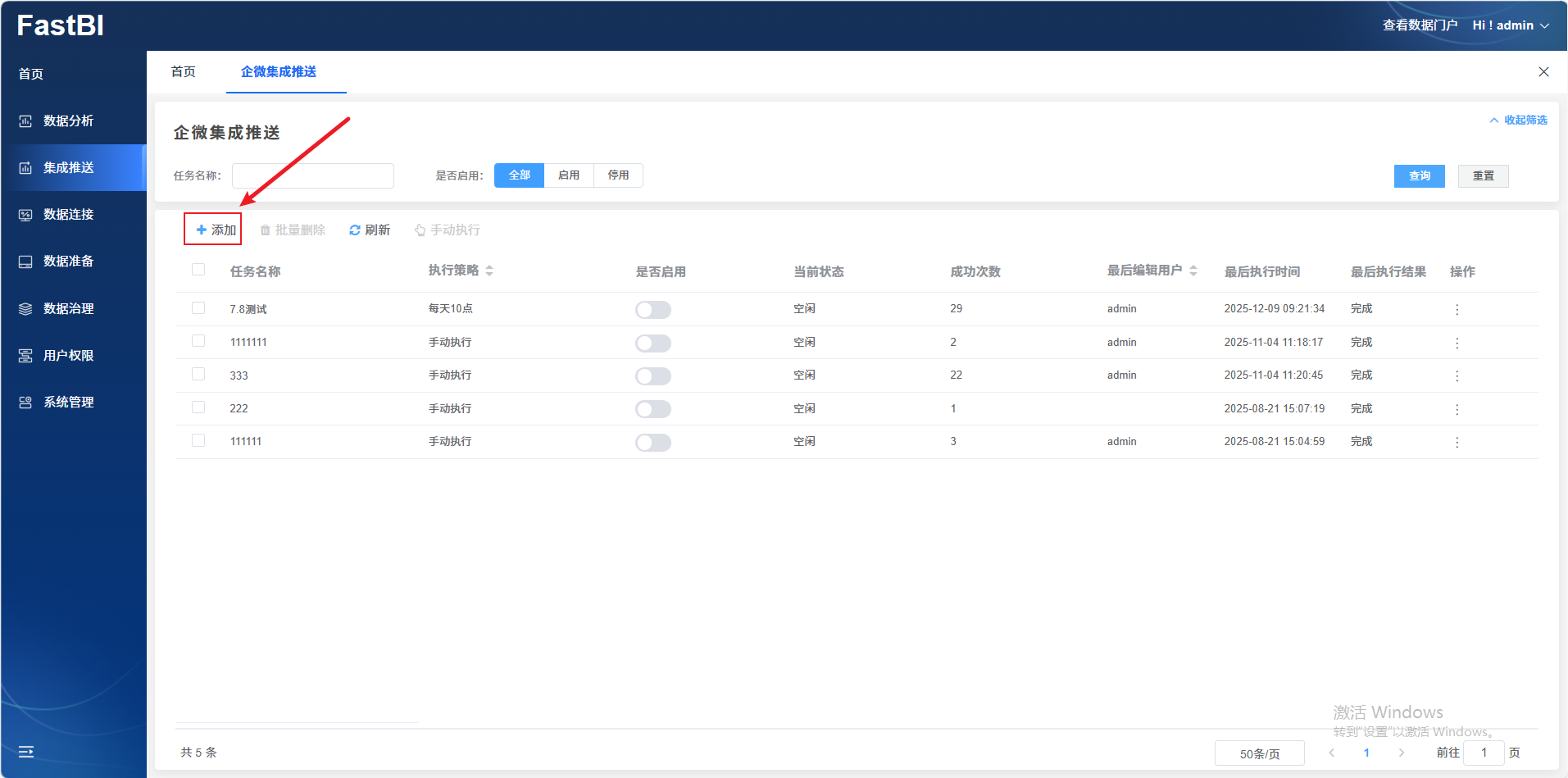Collapse filters with 收起筛选

click(1518, 121)
